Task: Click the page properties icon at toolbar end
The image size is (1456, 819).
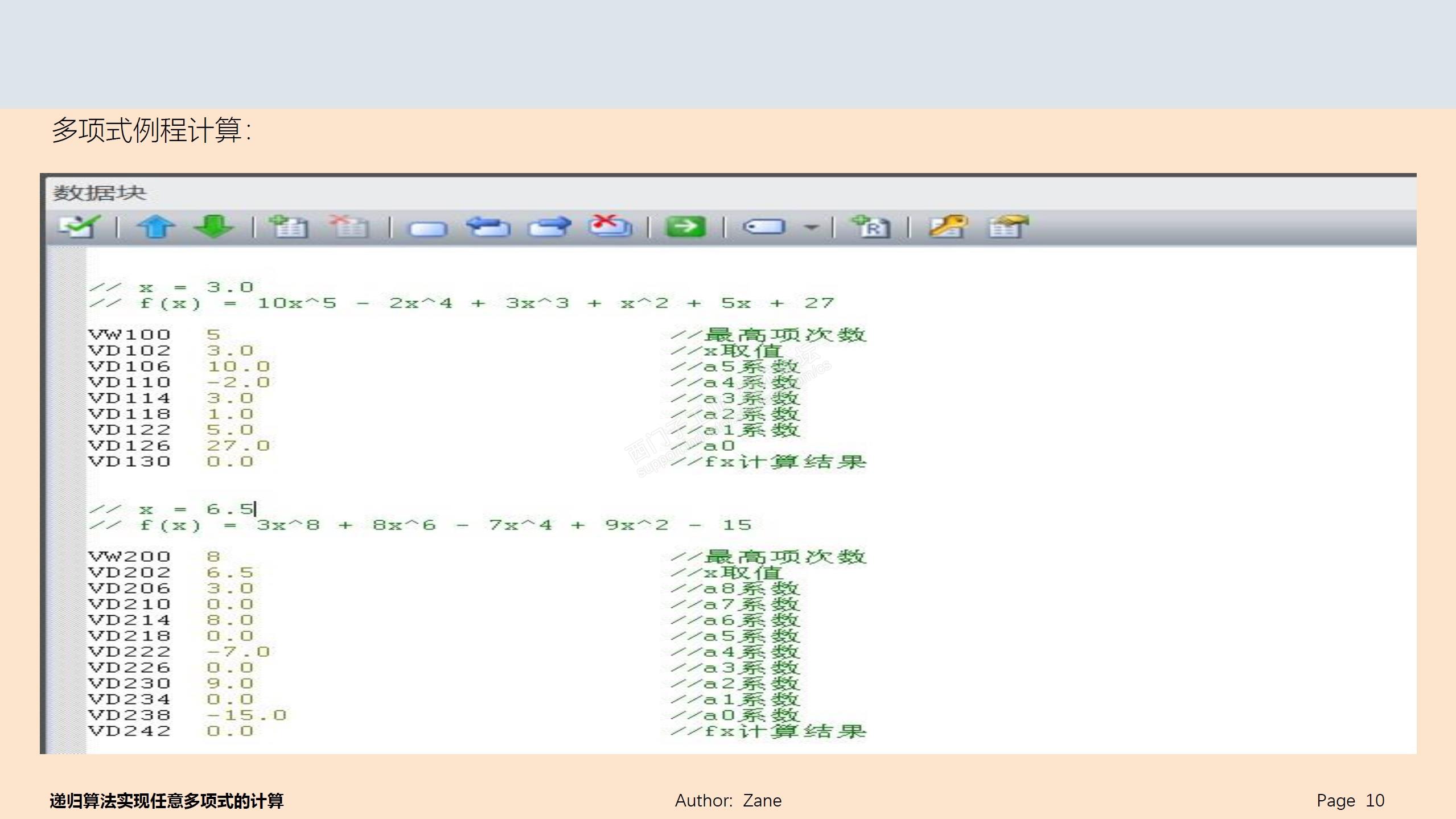Action: (1008, 227)
